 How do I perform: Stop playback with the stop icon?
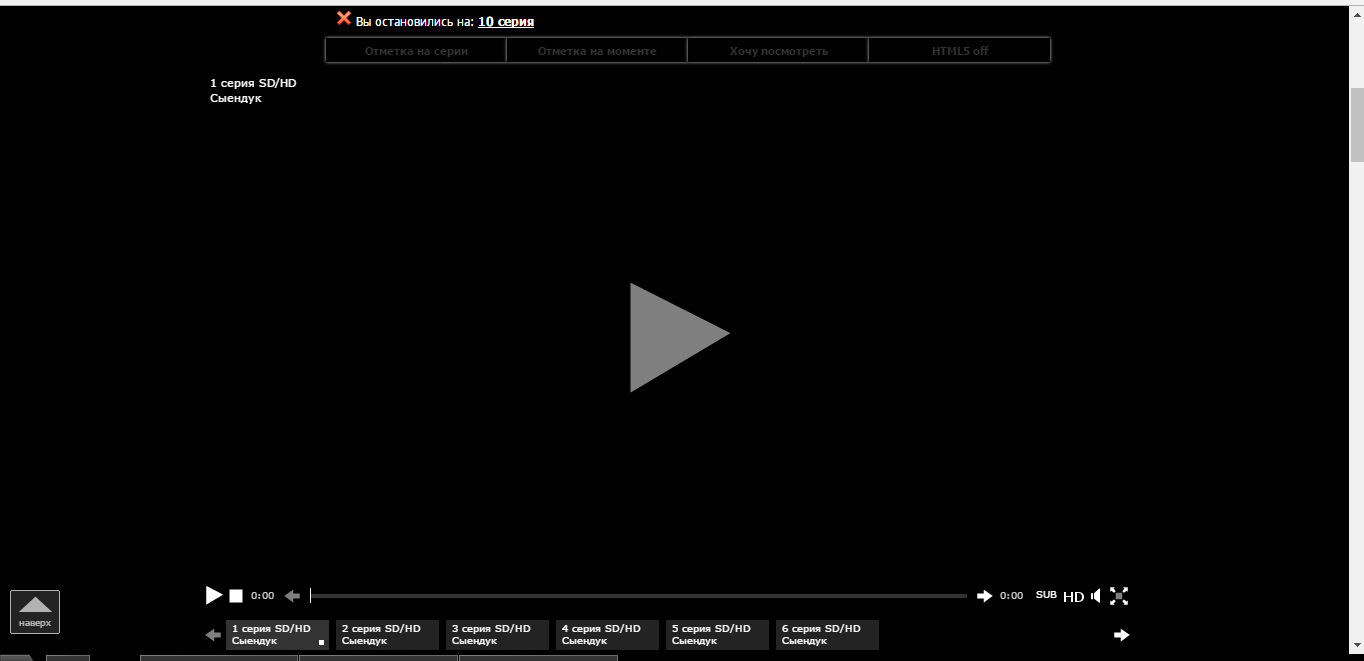point(236,595)
